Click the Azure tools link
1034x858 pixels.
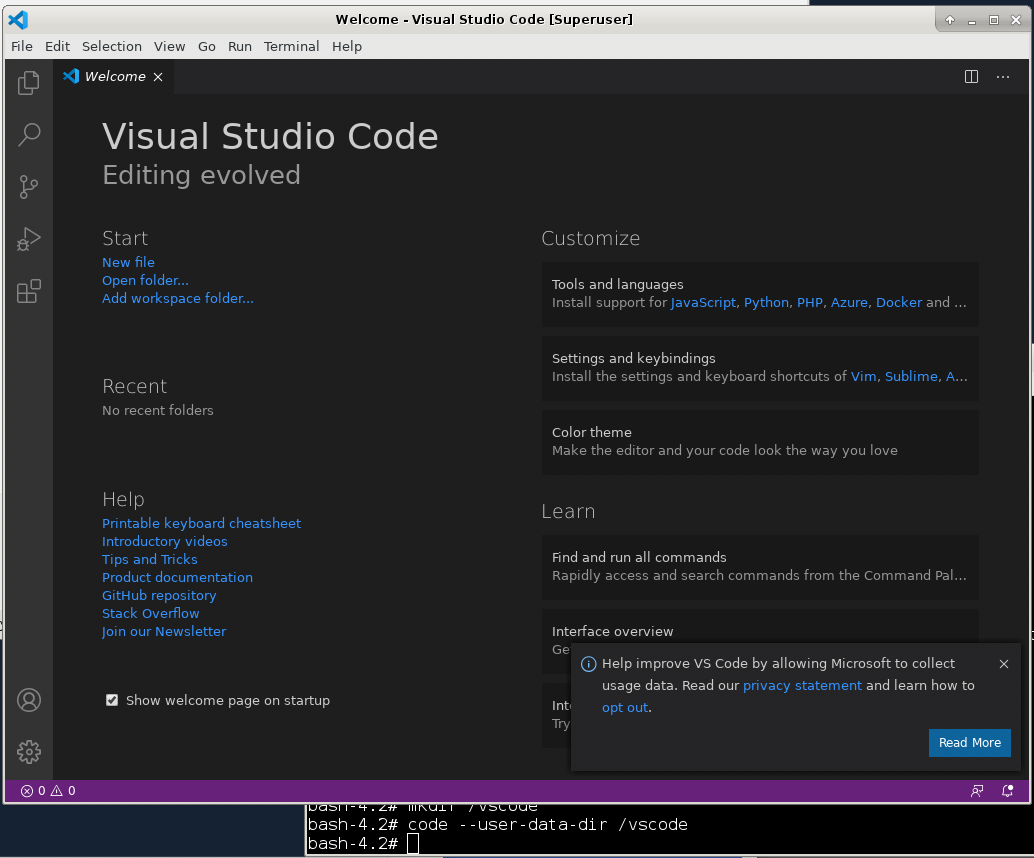coord(849,303)
